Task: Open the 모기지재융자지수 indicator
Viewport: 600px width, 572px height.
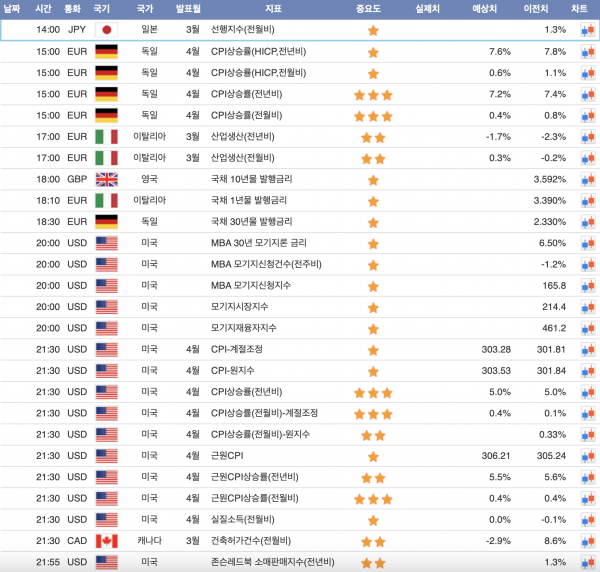Action: 240,328
